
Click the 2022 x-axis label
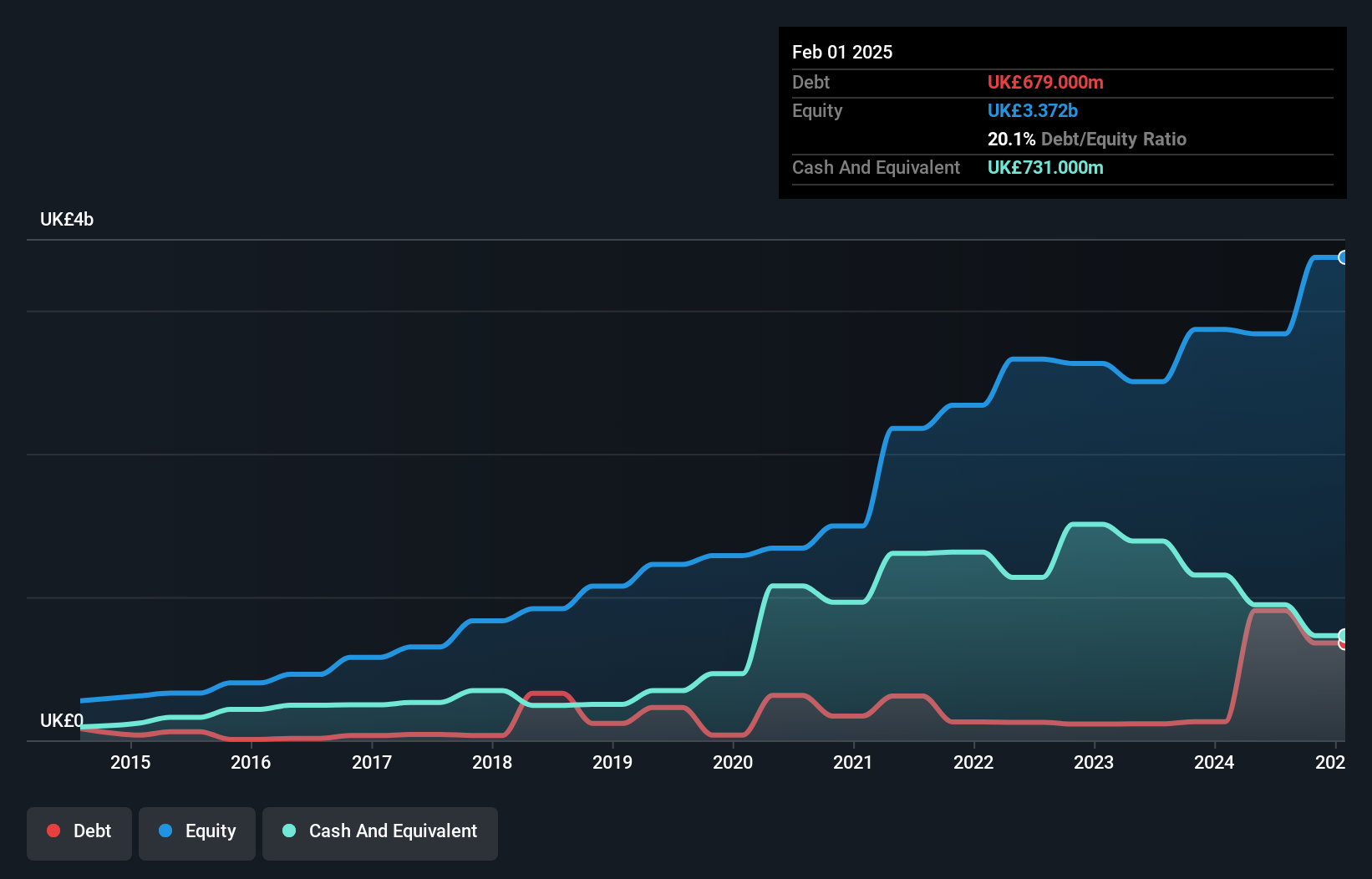(973, 762)
